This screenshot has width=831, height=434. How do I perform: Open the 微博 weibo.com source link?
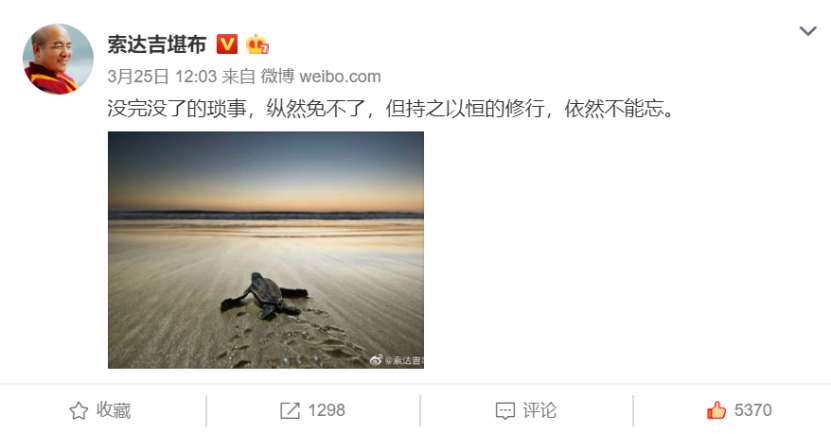coord(321,76)
